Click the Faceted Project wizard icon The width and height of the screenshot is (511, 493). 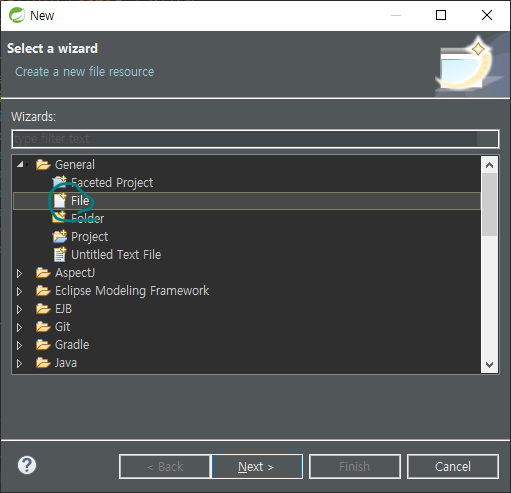[60, 182]
